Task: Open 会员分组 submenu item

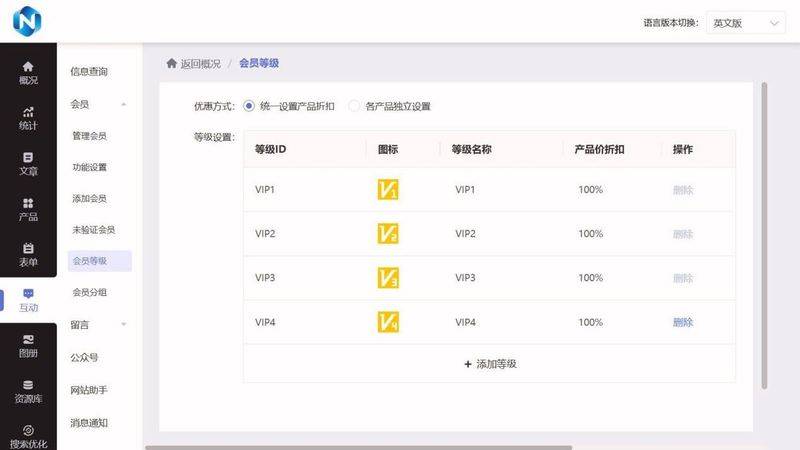Action: pyautogui.click(x=89, y=292)
